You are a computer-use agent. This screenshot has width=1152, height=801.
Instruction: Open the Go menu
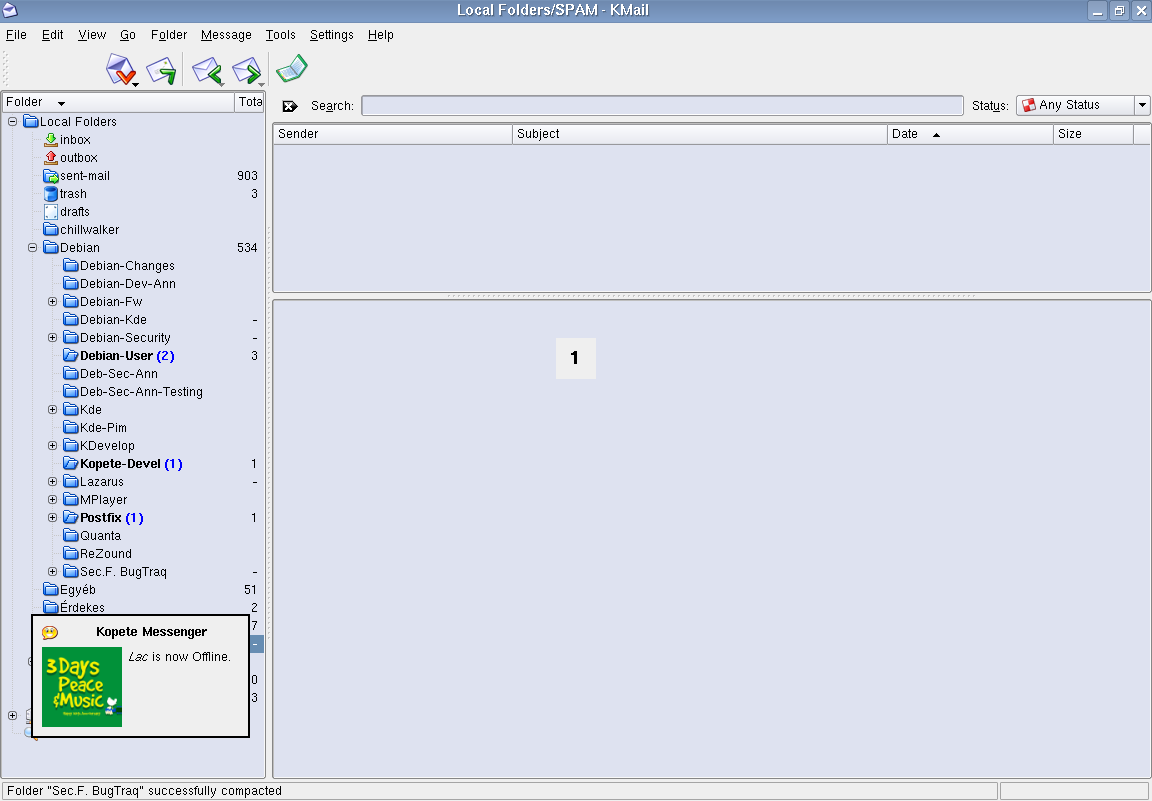point(128,35)
